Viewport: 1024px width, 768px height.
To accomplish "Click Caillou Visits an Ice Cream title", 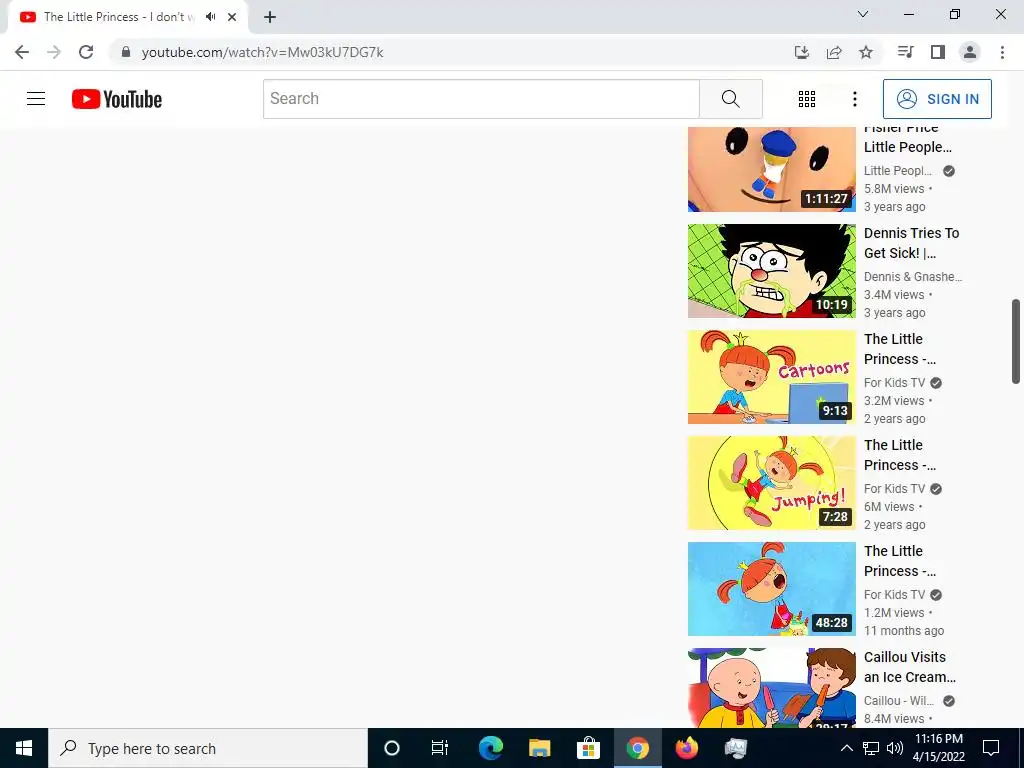I will click(910, 667).
